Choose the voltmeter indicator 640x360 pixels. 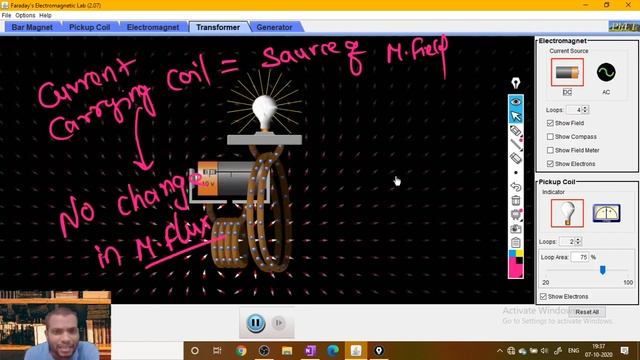pyautogui.click(x=606, y=213)
